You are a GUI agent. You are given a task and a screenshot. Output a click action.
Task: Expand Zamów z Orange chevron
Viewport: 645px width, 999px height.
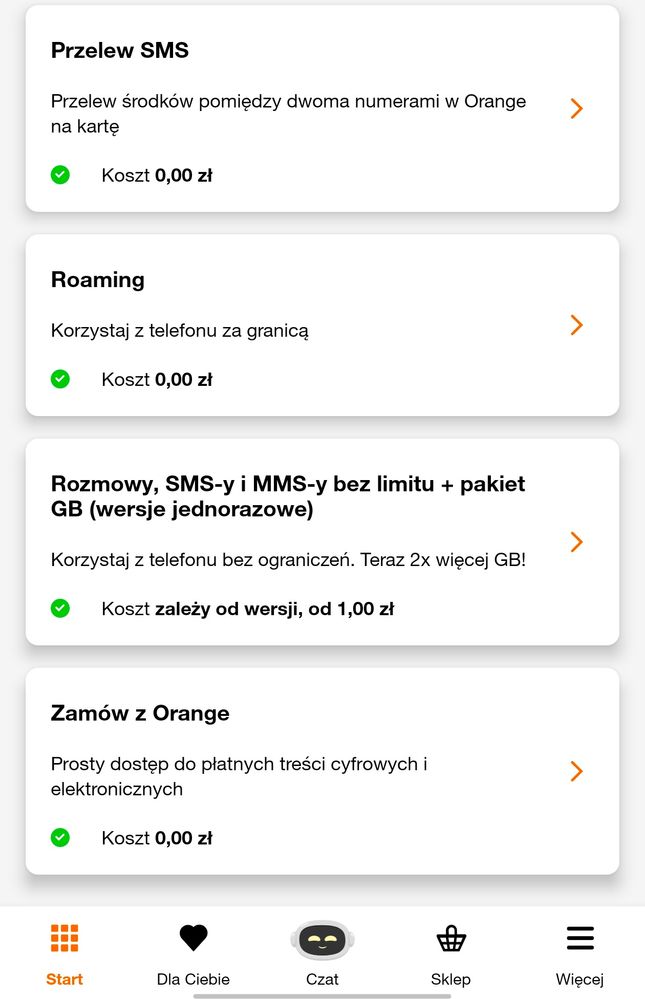coord(576,771)
